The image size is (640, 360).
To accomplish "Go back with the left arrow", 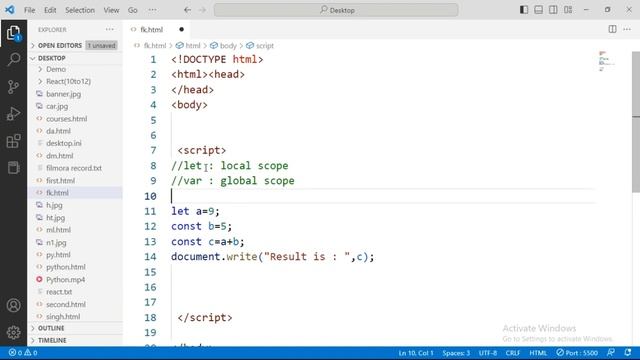I will (x=187, y=10).
